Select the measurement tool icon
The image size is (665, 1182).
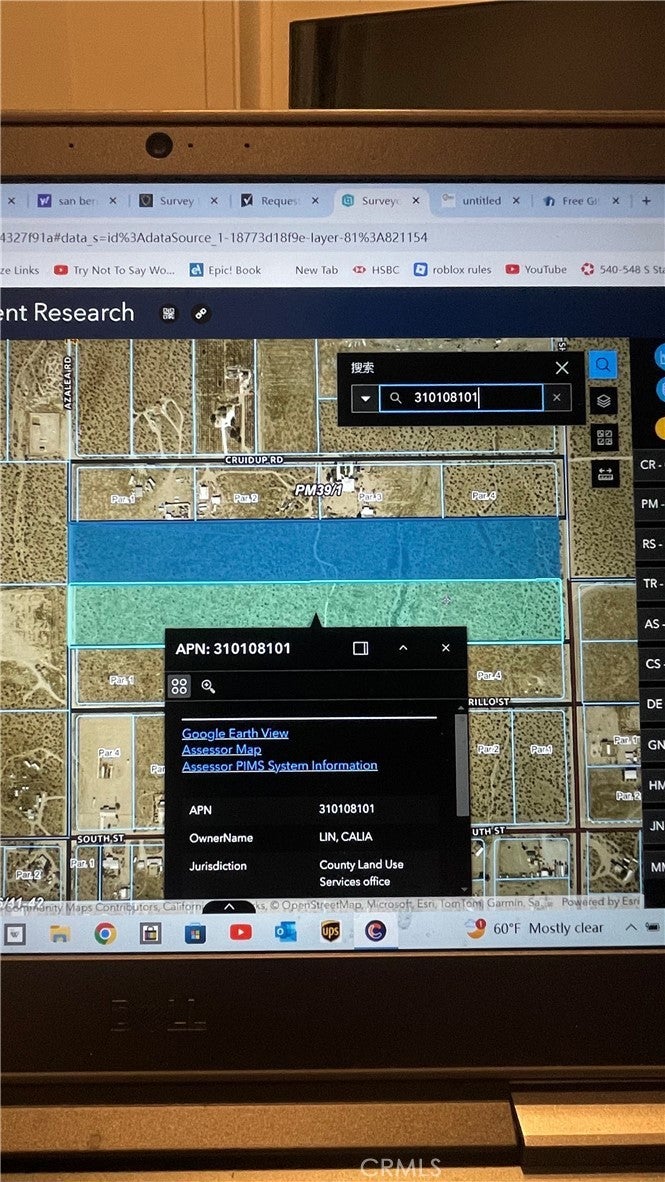[x=604, y=473]
